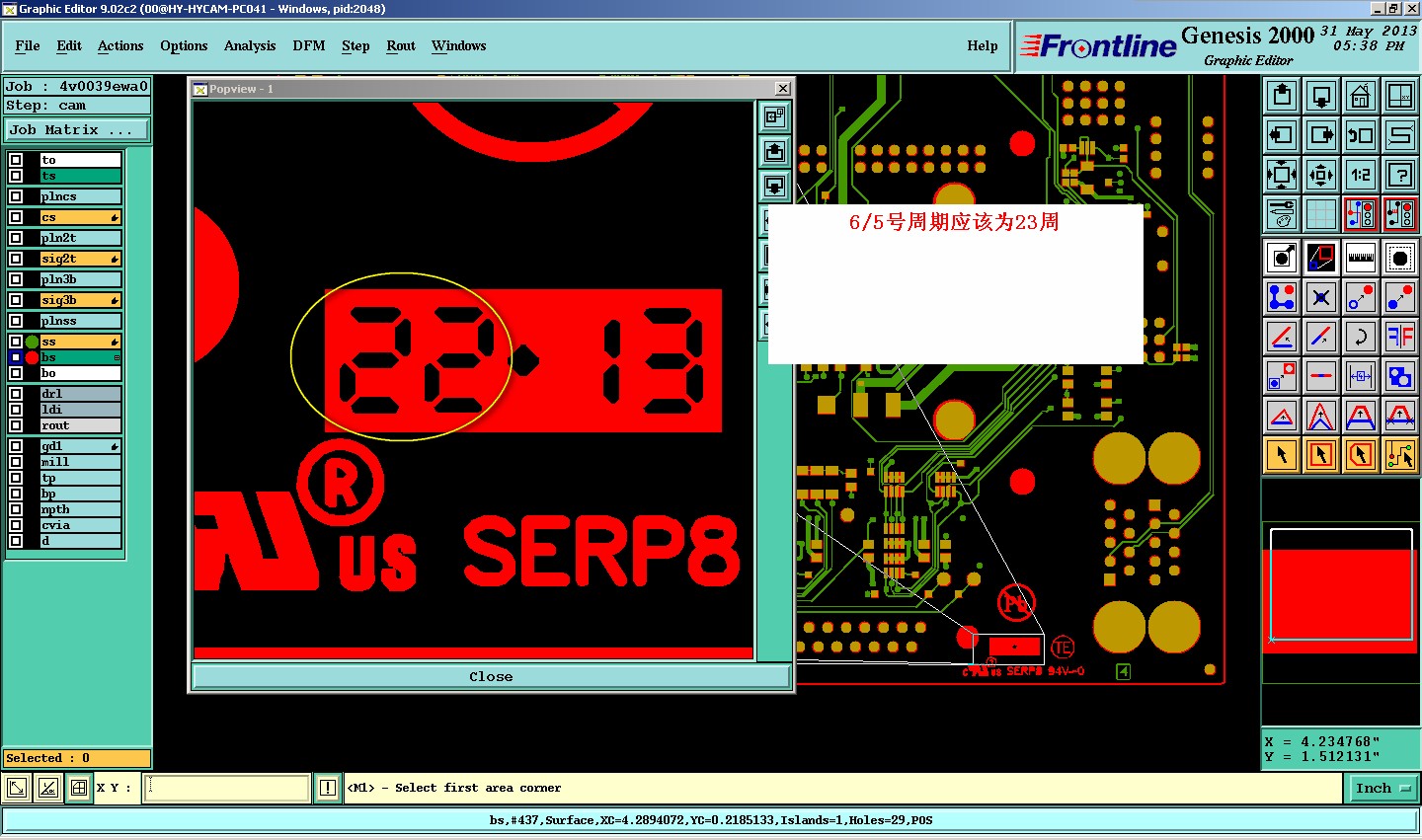This screenshot has width=1422, height=840.
Task: Open the DFM menu
Action: point(309,45)
